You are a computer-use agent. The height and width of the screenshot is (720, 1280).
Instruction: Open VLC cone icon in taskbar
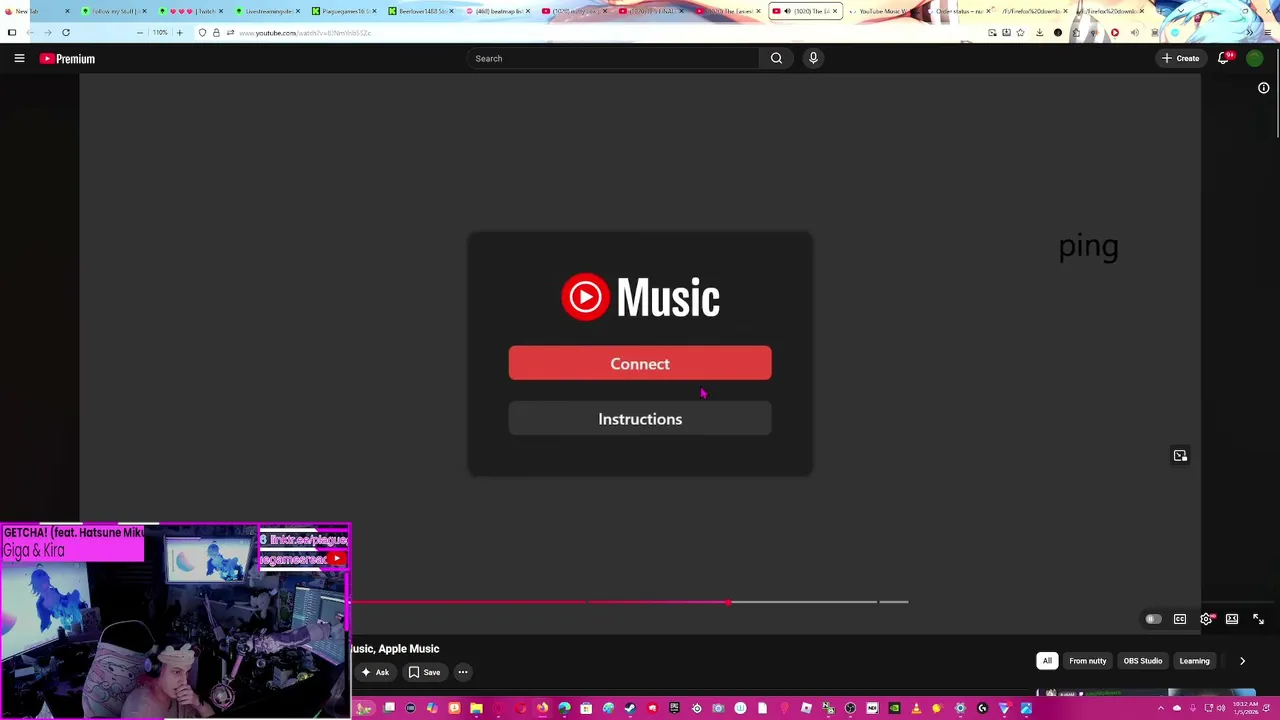coord(916,709)
